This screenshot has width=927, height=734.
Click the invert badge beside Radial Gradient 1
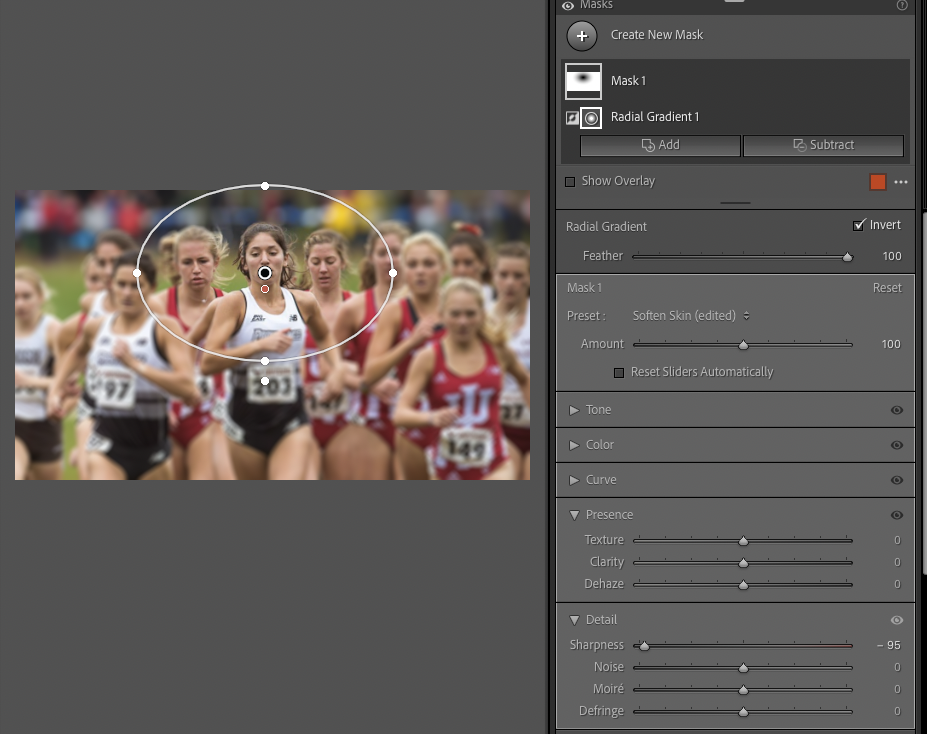tap(570, 117)
